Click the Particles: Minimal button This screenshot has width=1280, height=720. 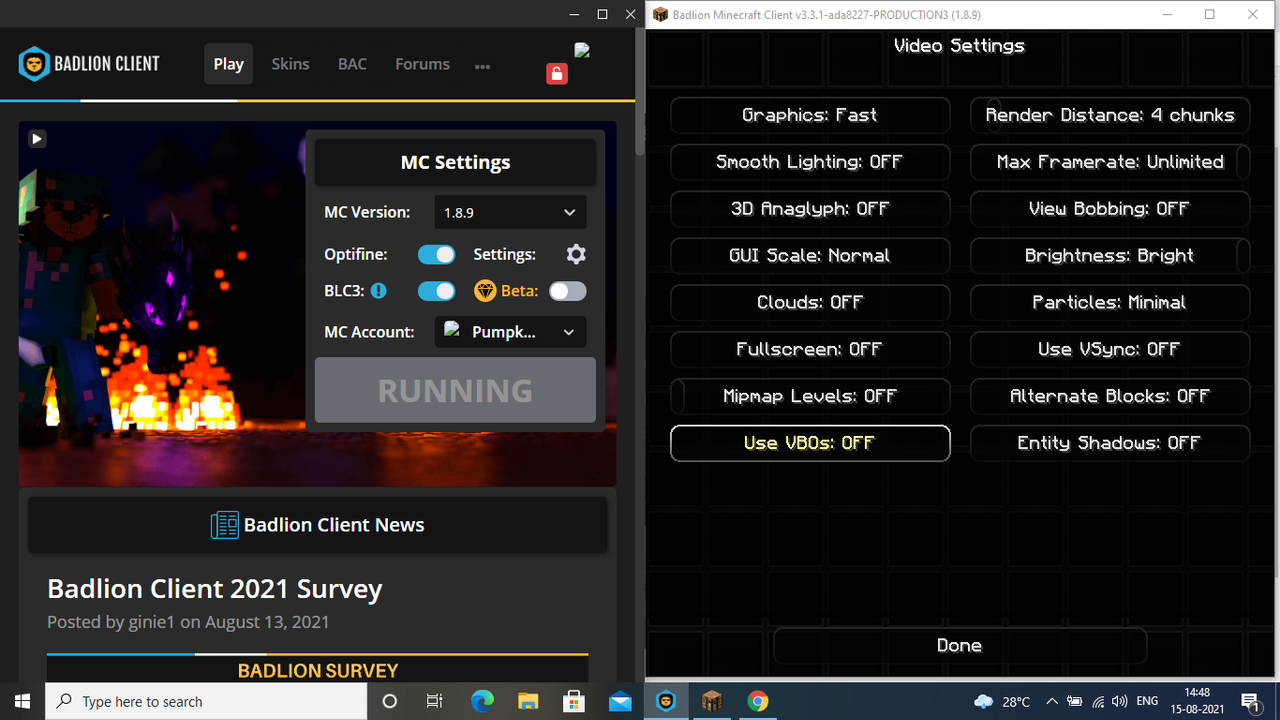[x=1110, y=302]
